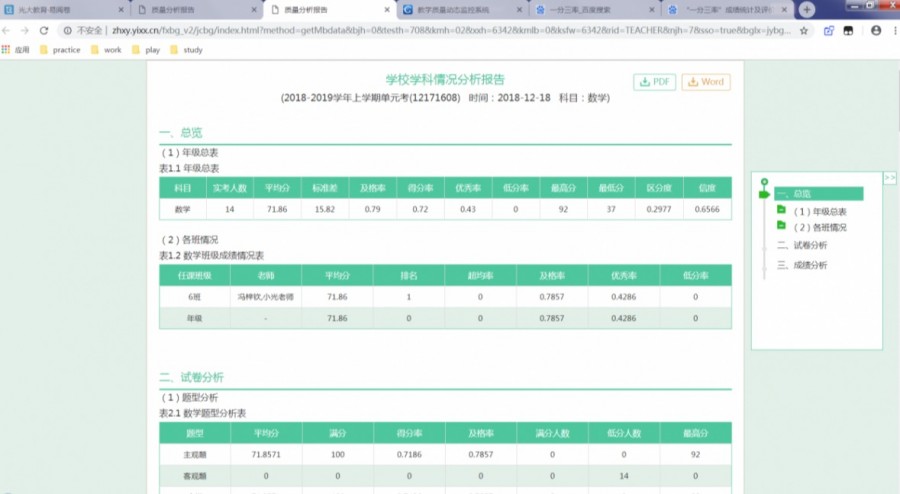Go to 二、试卷分析 outline entry
The image size is (900, 494).
pos(802,245)
